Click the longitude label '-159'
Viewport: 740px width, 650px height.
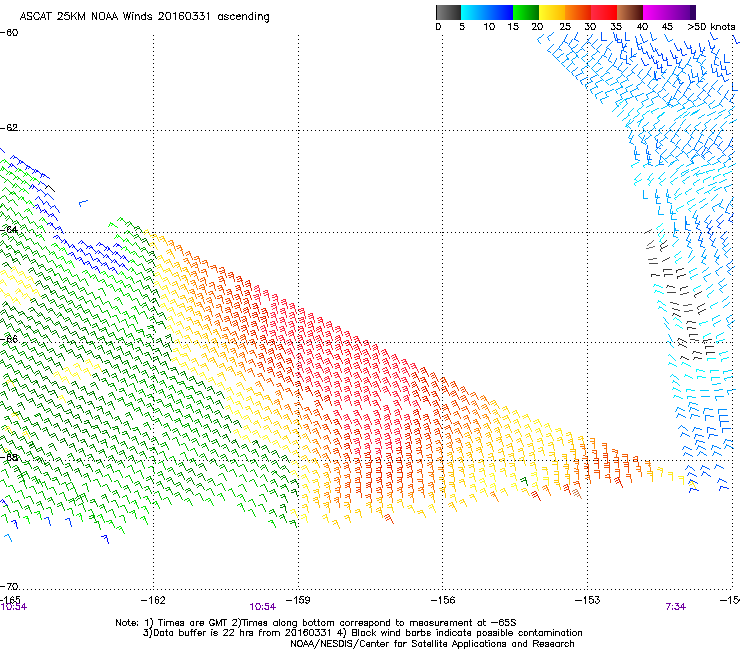coord(298,600)
